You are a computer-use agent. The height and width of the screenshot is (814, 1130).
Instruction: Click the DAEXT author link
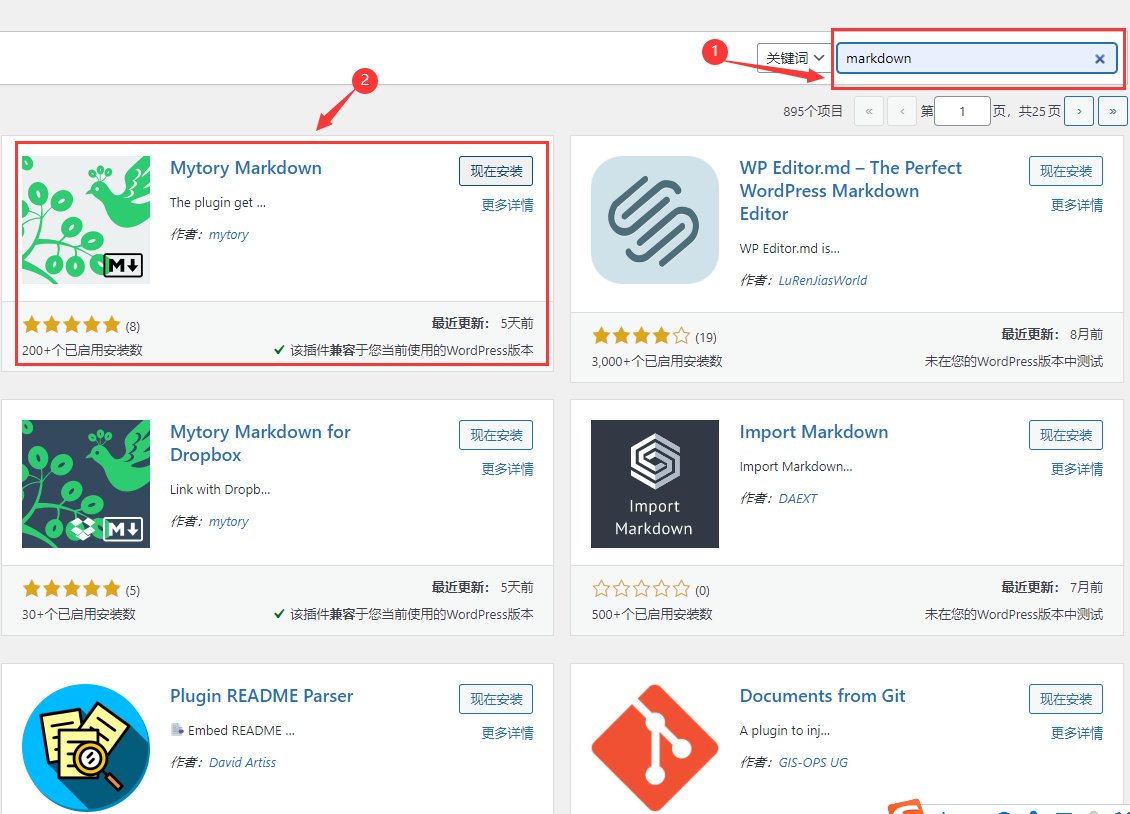pos(797,497)
